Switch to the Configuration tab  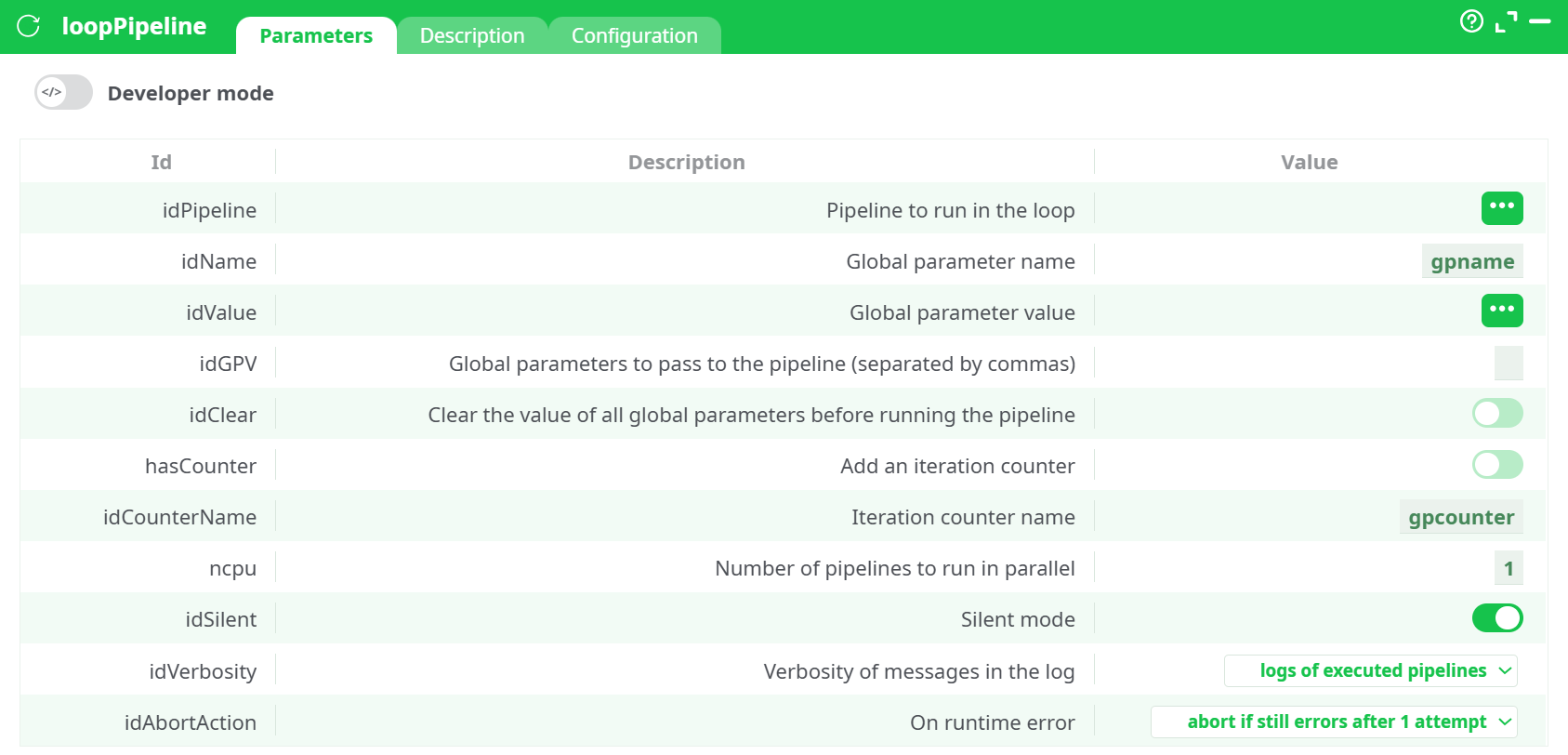[x=634, y=36]
